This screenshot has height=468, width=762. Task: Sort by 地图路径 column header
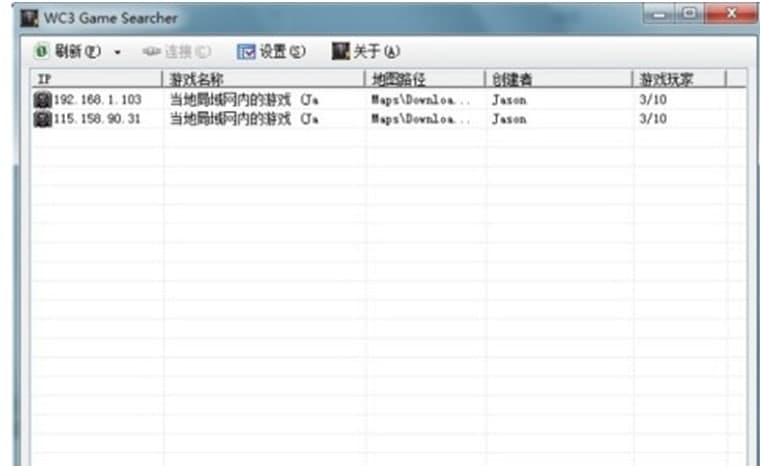click(425, 79)
